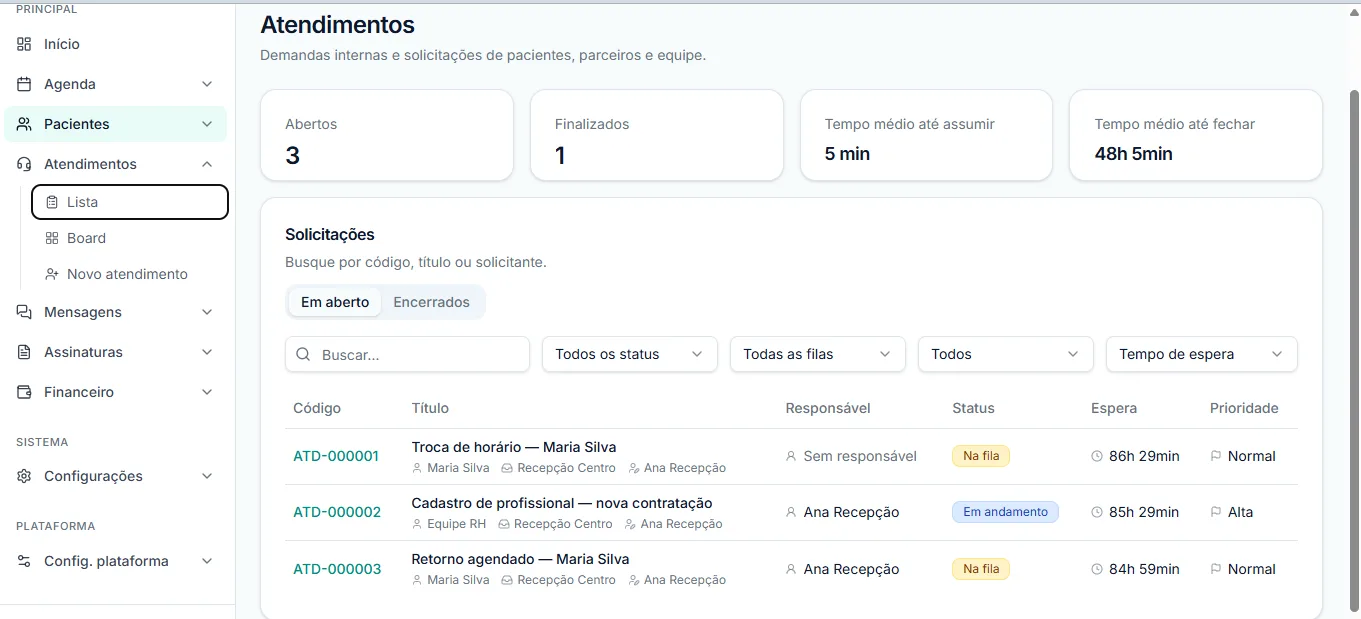Screen dimensions: 1361x619
Task: Click the Atendimentos headset icon
Action: tap(25, 164)
